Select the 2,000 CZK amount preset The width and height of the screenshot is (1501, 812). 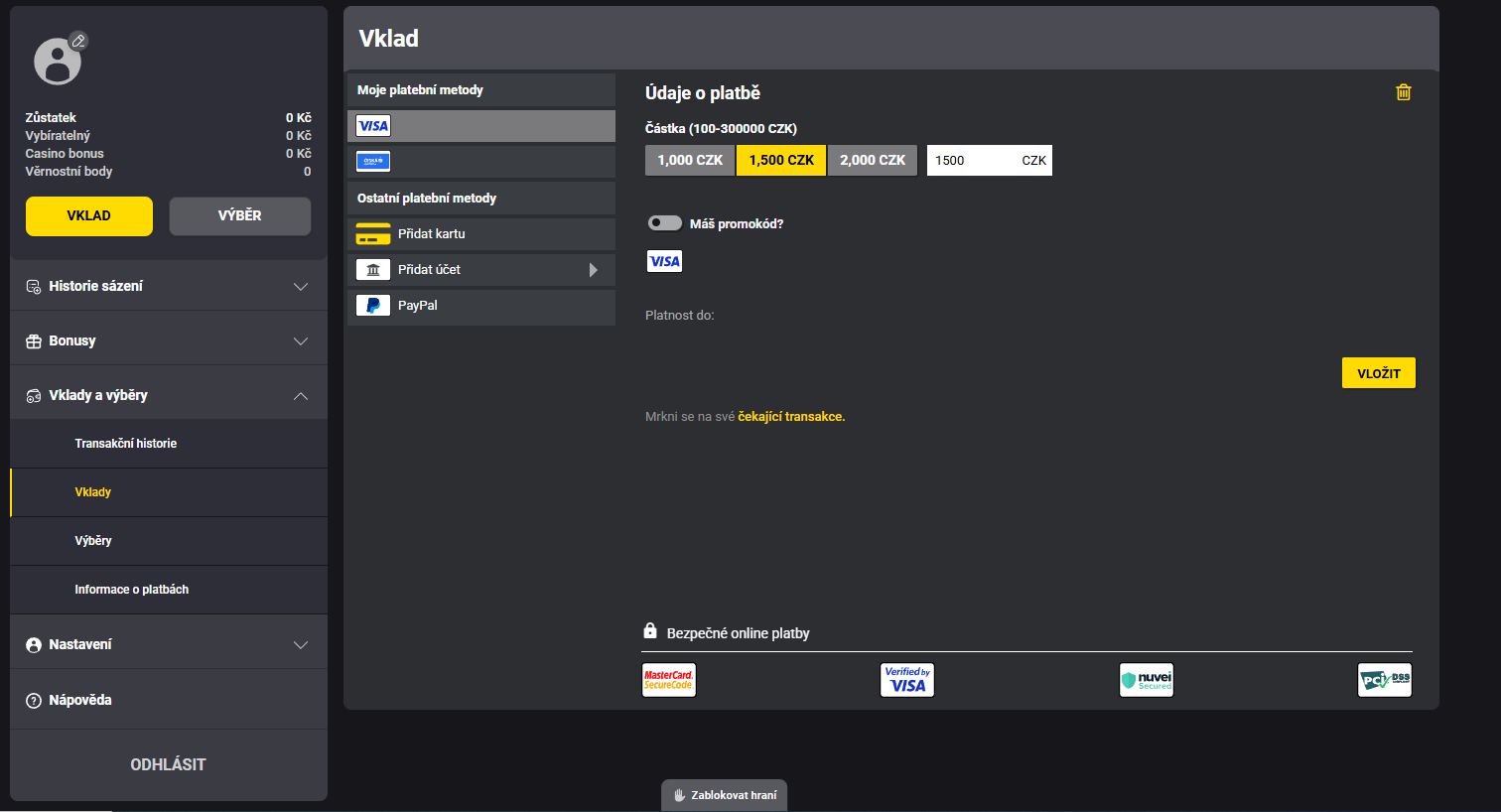[x=873, y=160]
